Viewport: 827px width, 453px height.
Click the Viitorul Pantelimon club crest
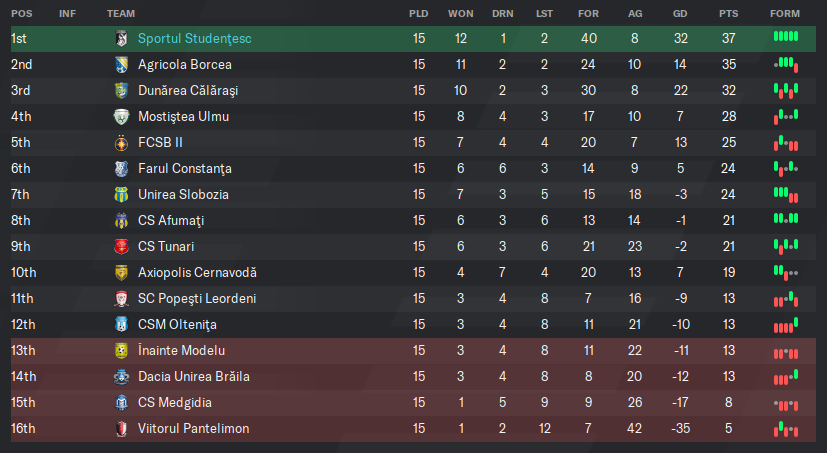[121, 429]
